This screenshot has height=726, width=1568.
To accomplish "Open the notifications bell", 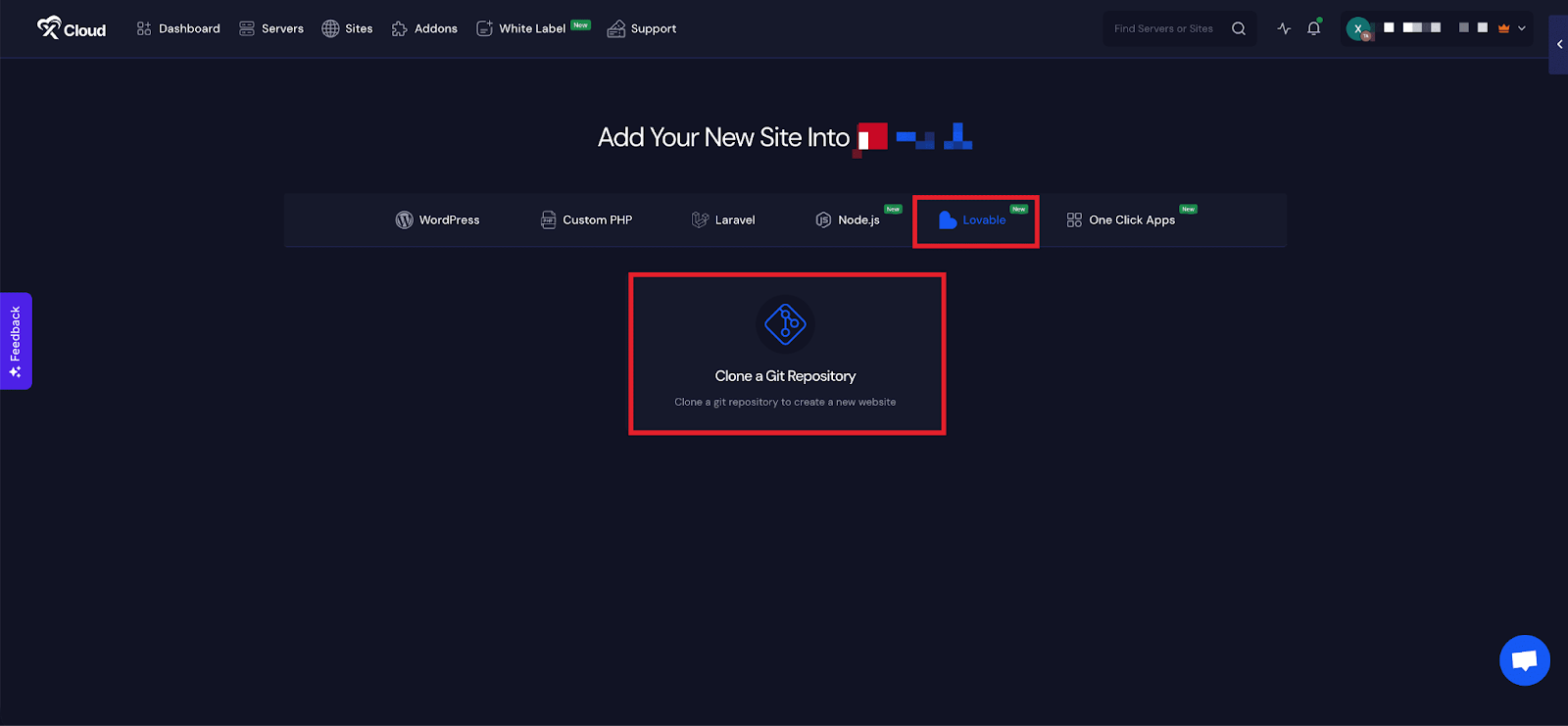I will 1314,28.
